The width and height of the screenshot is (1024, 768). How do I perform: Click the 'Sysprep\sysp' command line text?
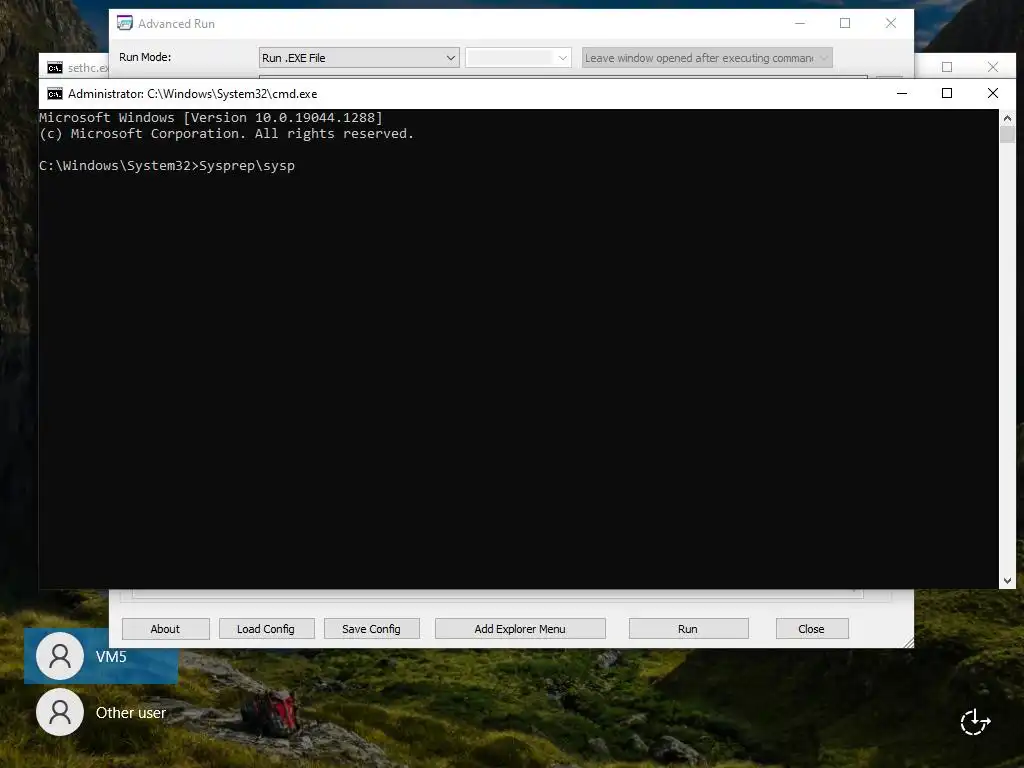(x=247, y=166)
